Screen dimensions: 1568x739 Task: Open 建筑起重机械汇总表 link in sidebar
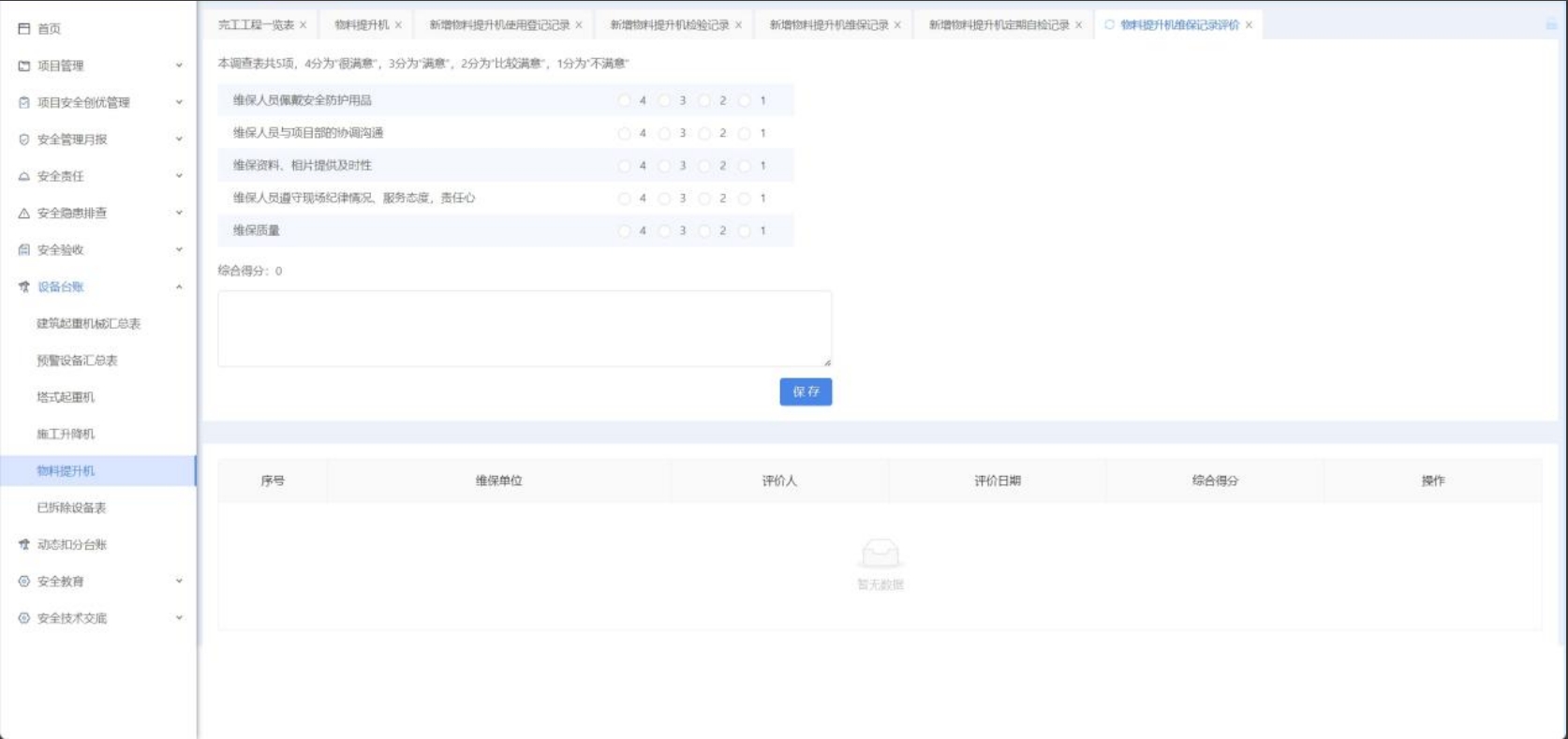pyautogui.click(x=89, y=323)
